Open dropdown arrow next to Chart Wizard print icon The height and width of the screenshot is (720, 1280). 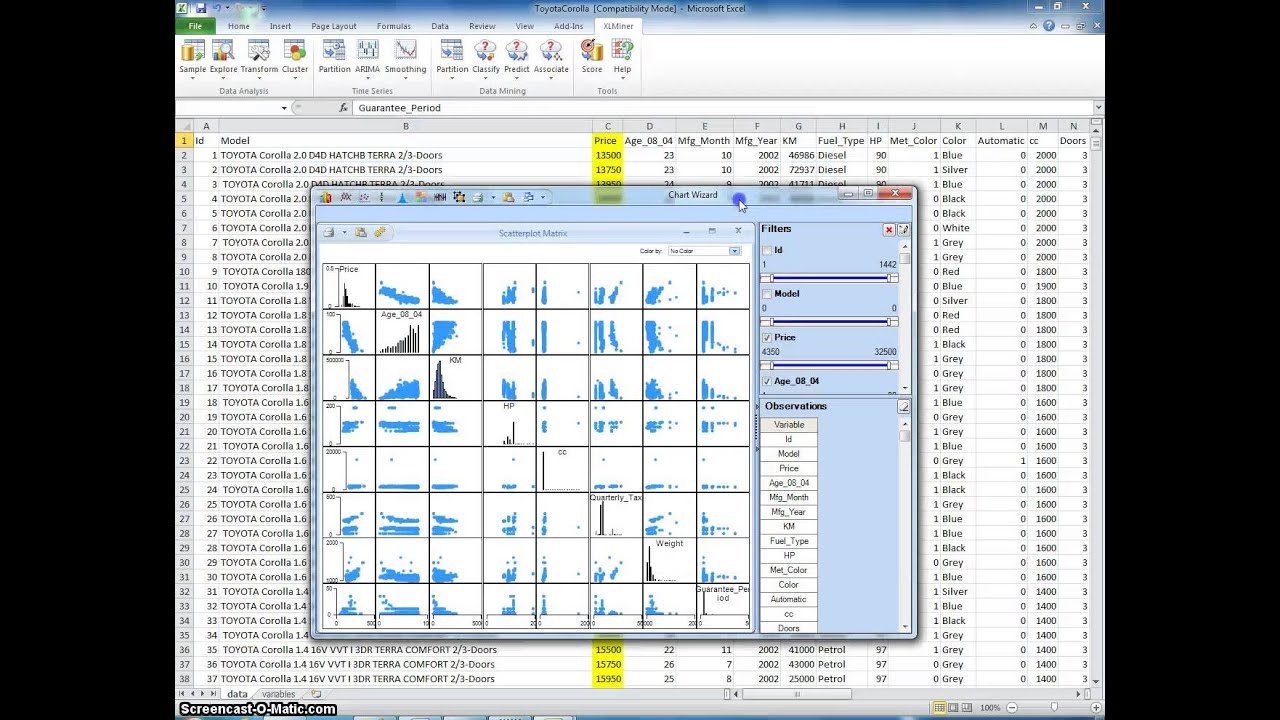click(x=492, y=198)
